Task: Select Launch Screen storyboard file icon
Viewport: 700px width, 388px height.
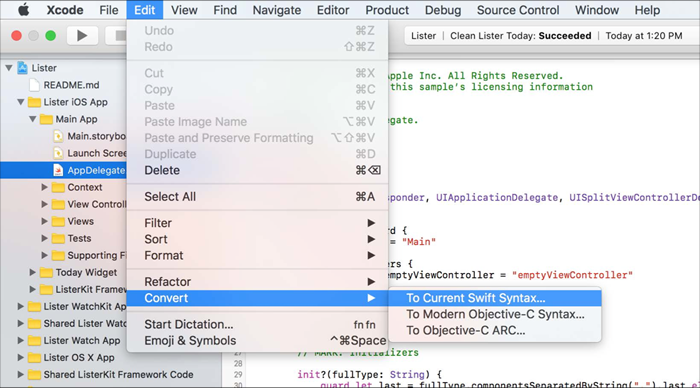Action: point(58,153)
